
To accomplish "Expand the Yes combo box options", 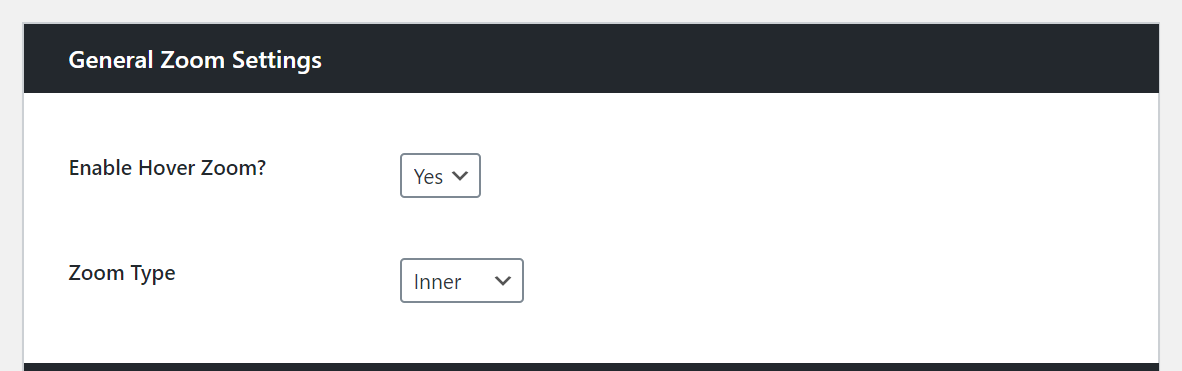I will [440, 176].
